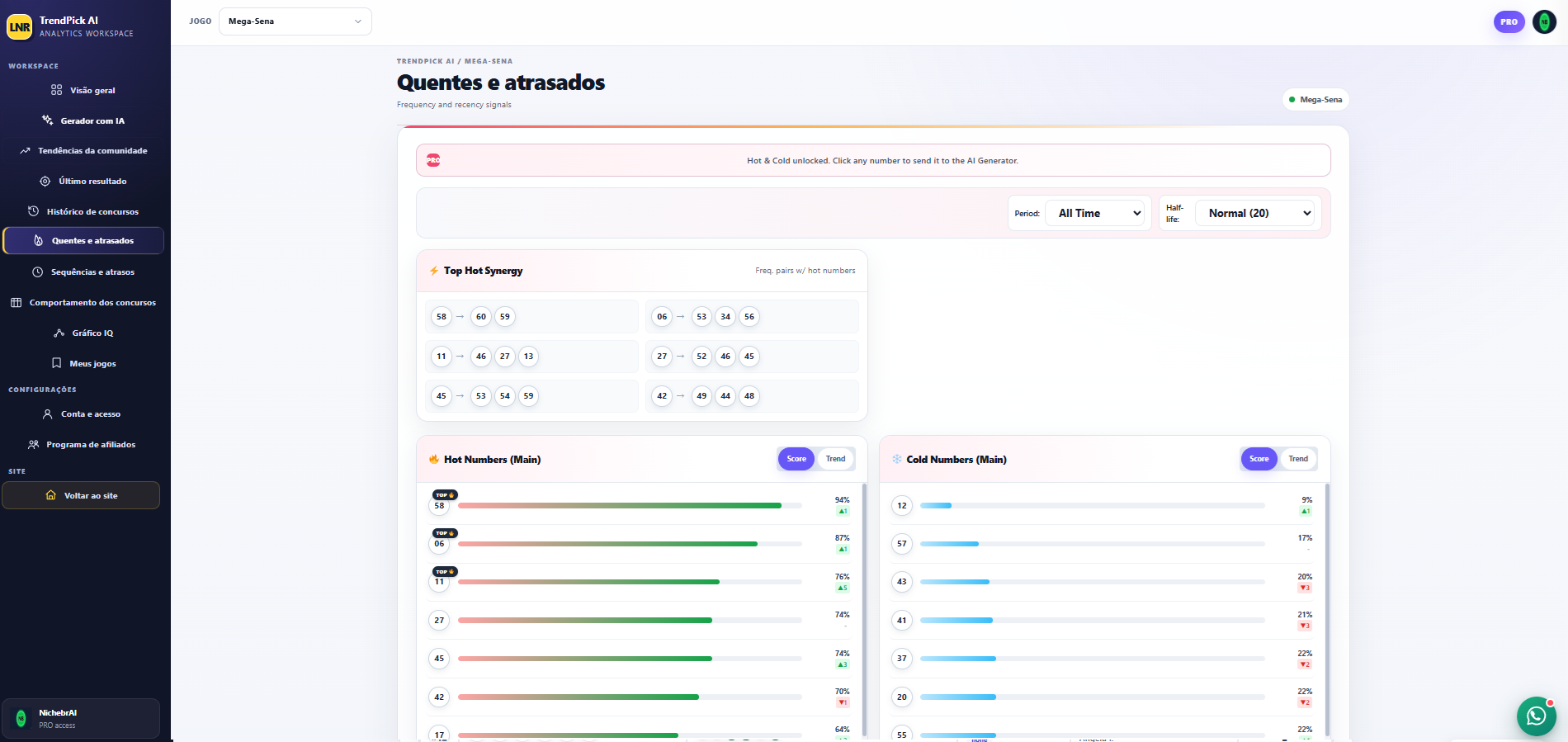Click the Gráfico IQ chart icon
The height and width of the screenshot is (742, 1568).
[x=59, y=333]
